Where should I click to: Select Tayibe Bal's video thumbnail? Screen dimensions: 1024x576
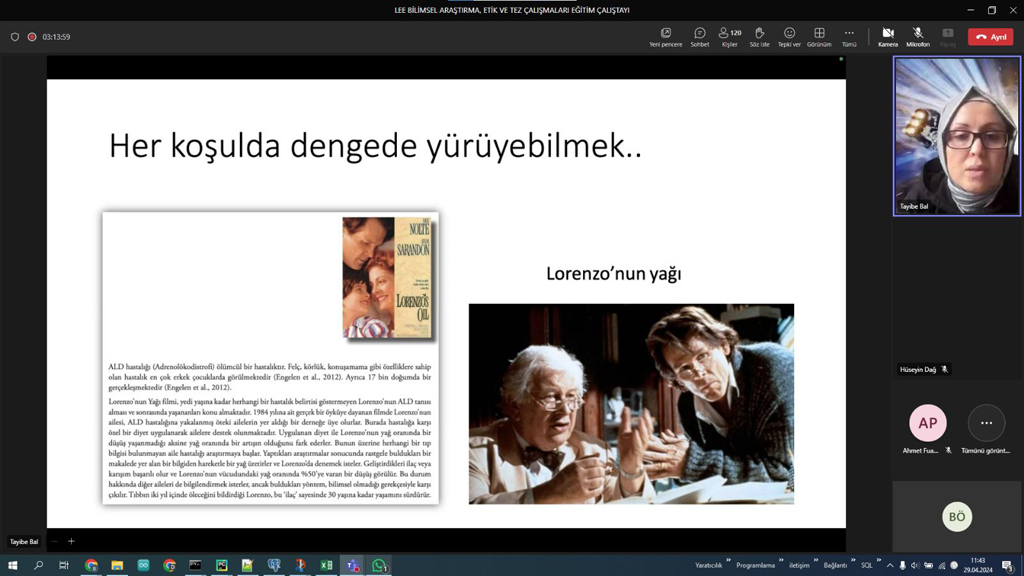click(957, 136)
